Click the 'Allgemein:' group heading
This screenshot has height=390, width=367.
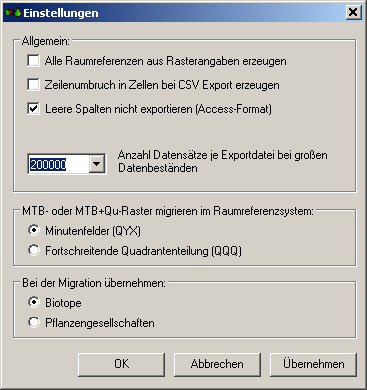pyautogui.click(x=46, y=41)
